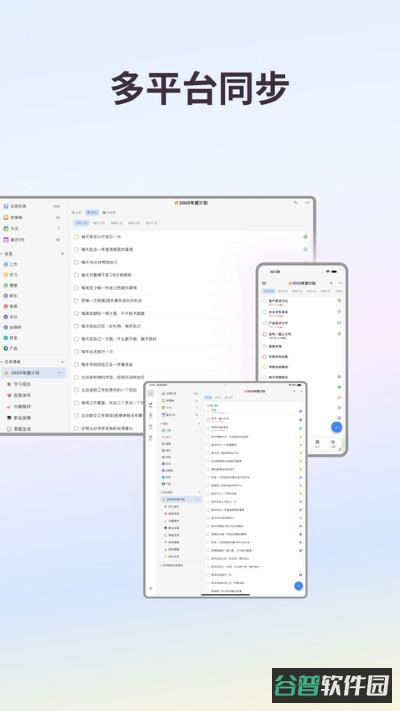Select the highlighted first filter chip on desktop
This screenshot has height=711, width=400.
(x=81, y=223)
